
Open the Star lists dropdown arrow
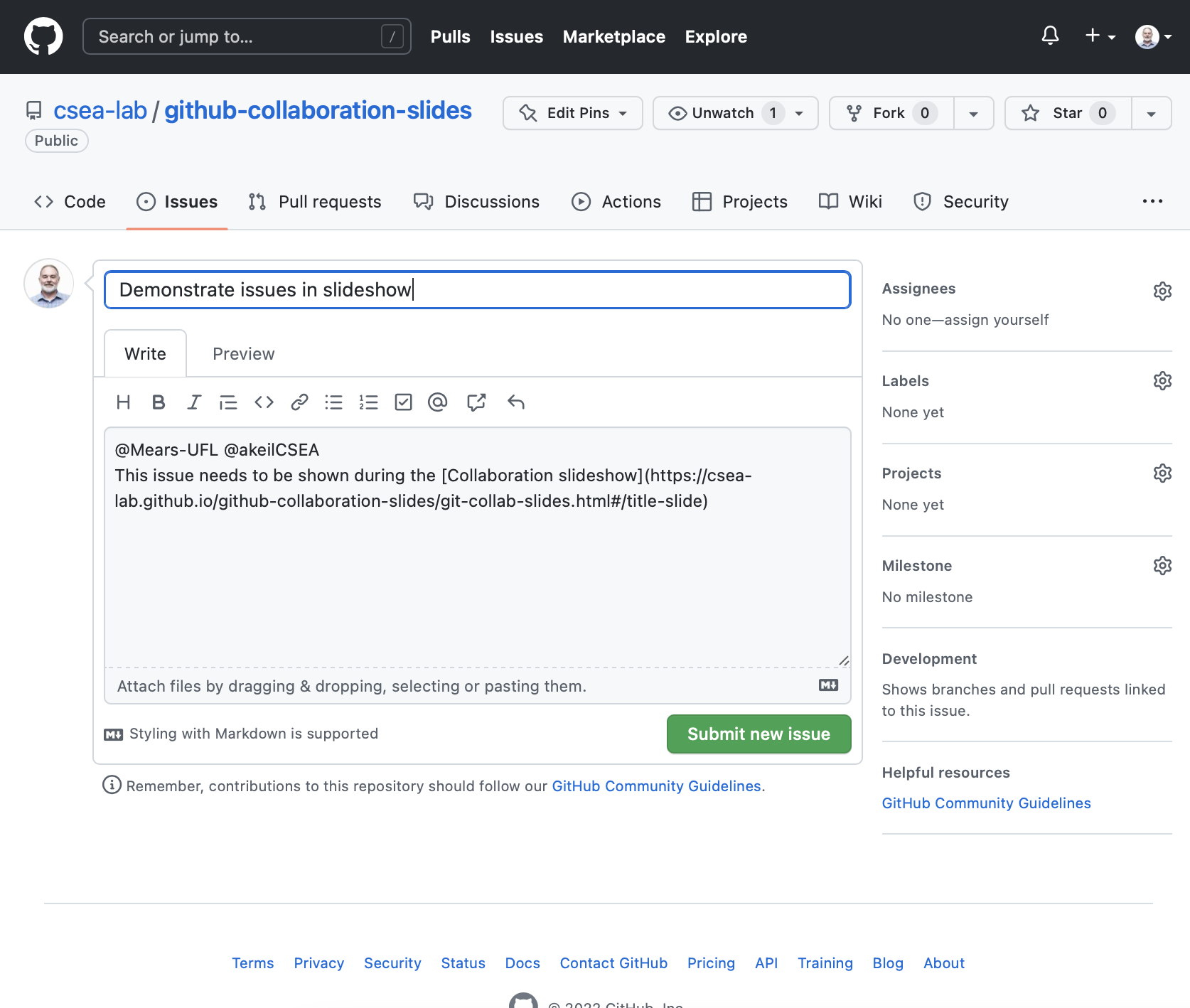[x=1151, y=114]
